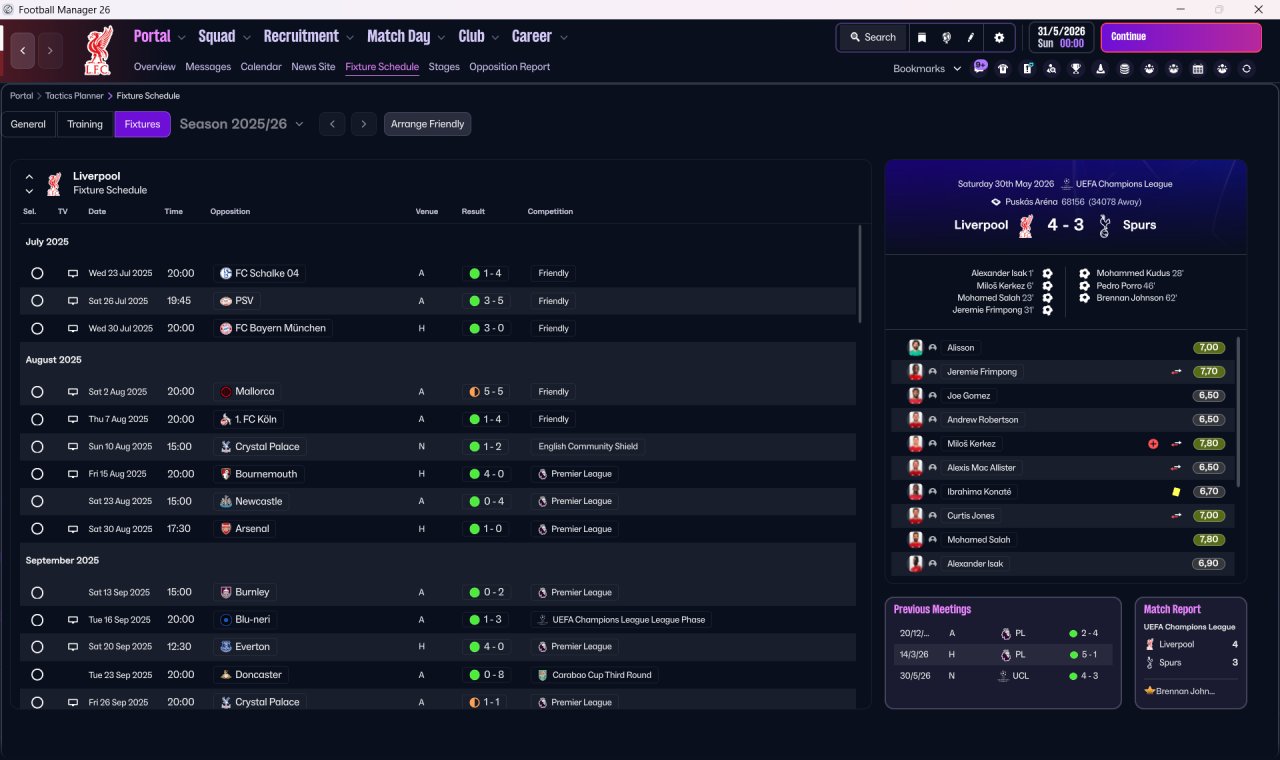Click the Spurs crest in the match summary
The height and width of the screenshot is (760, 1280).
tap(1104, 226)
